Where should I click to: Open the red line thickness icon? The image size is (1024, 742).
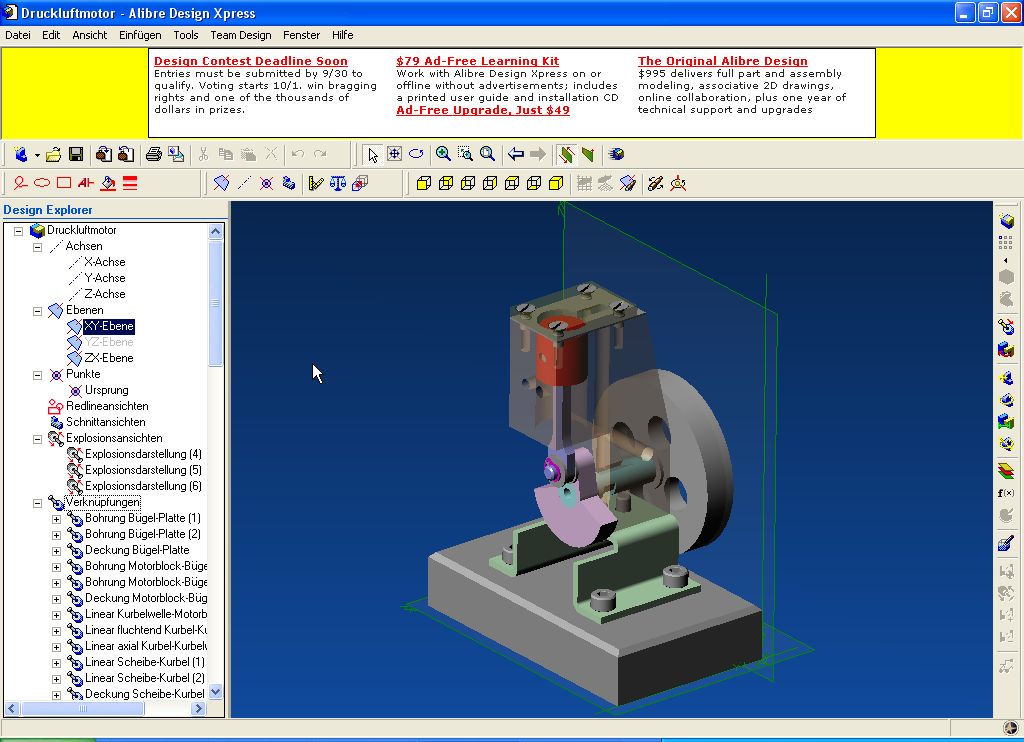tap(130, 184)
